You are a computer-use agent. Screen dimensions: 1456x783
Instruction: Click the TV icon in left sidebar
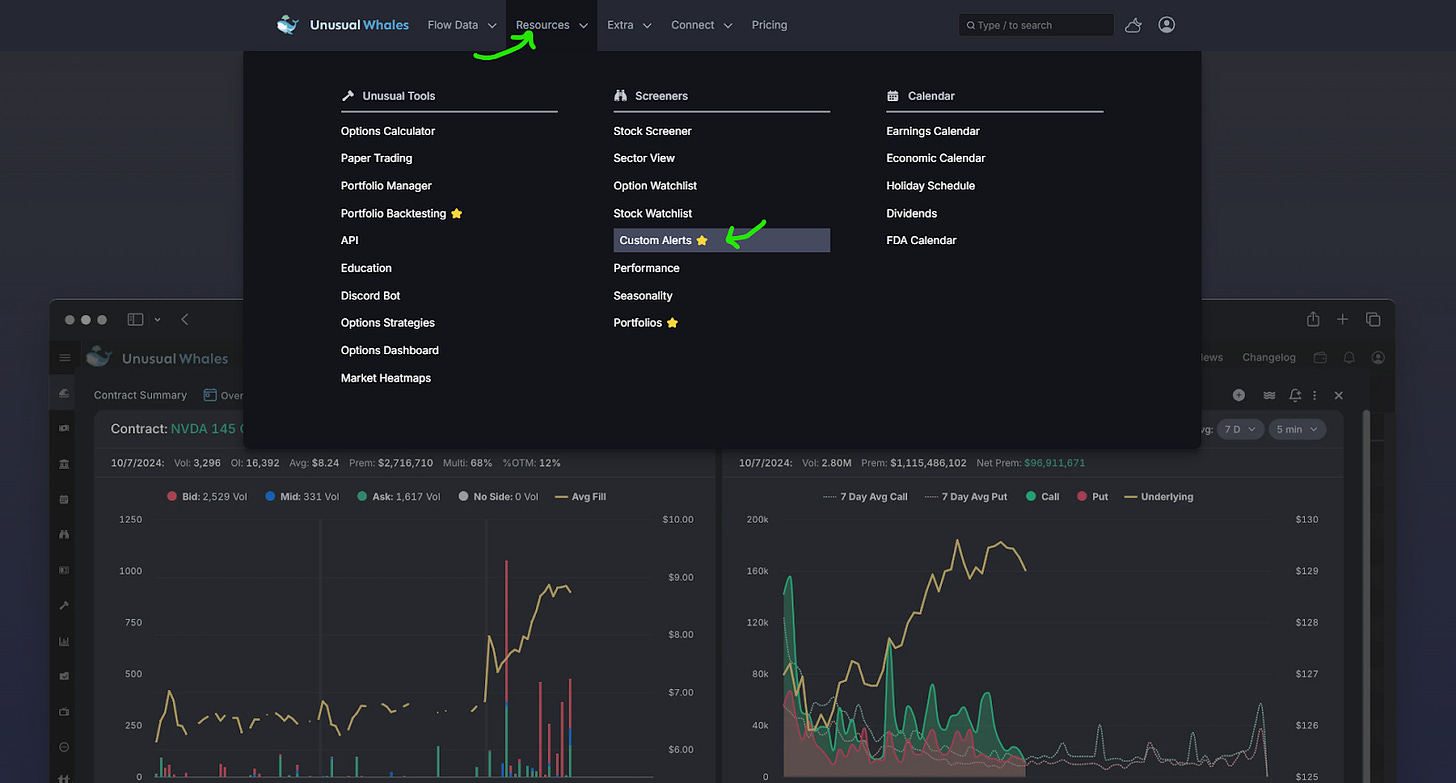(x=65, y=712)
